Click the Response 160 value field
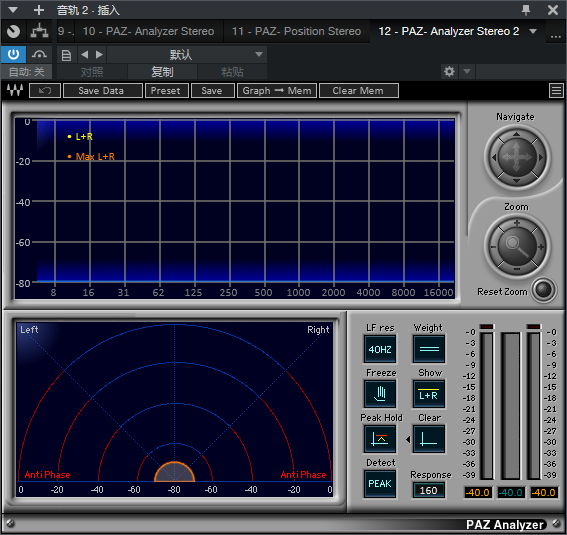The height and width of the screenshot is (535, 567). pos(429,490)
